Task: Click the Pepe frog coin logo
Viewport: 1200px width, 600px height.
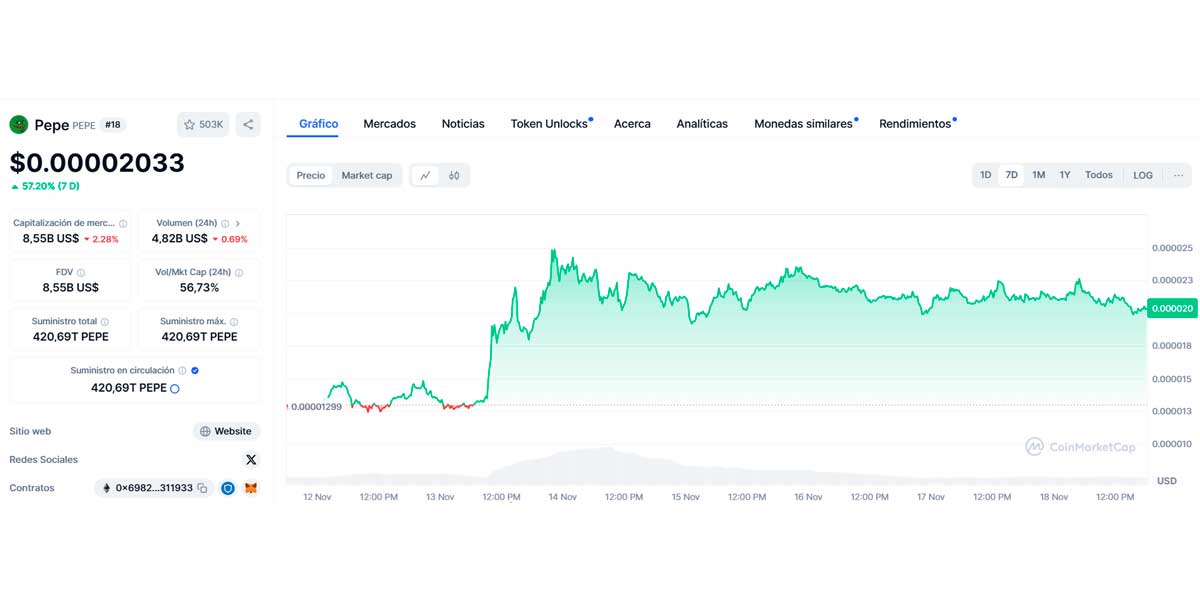Action: click(x=19, y=124)
